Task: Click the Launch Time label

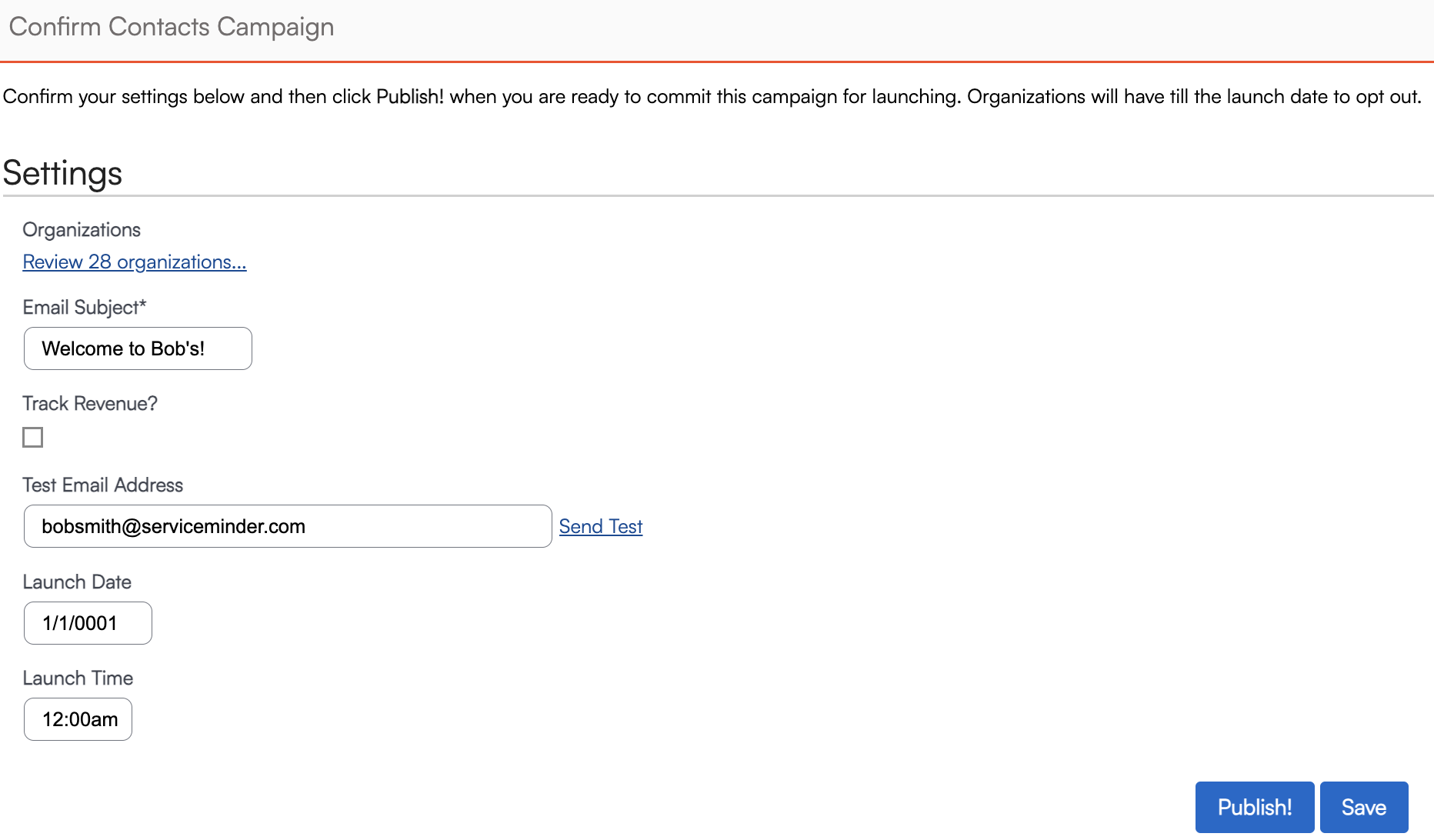Action: [x=78, y=678]
